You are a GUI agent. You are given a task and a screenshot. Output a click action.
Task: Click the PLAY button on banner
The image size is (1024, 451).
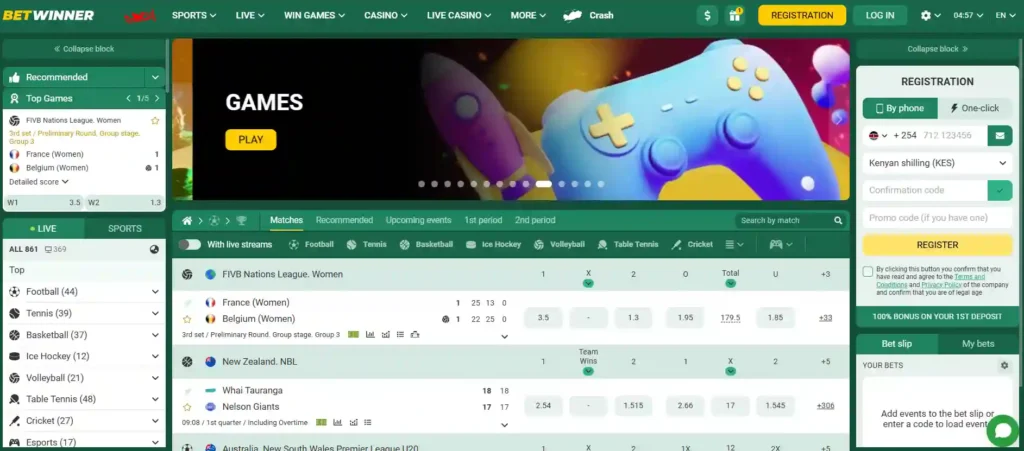click(251, 140)
